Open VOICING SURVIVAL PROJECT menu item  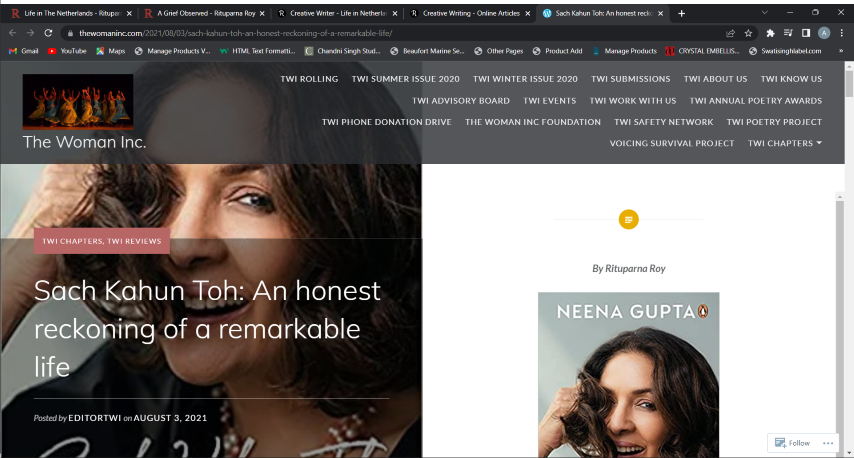click(672, 143)
